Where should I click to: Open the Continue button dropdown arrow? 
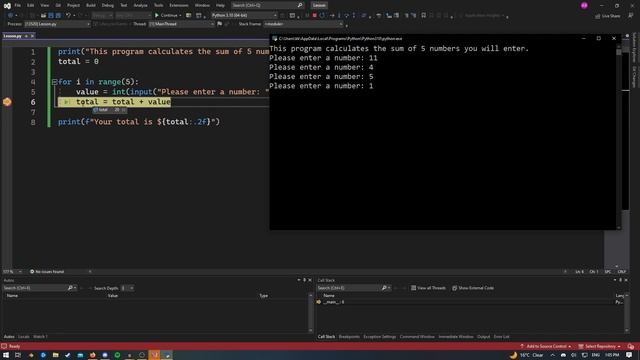pyautogui.click(x=180, y=16)
